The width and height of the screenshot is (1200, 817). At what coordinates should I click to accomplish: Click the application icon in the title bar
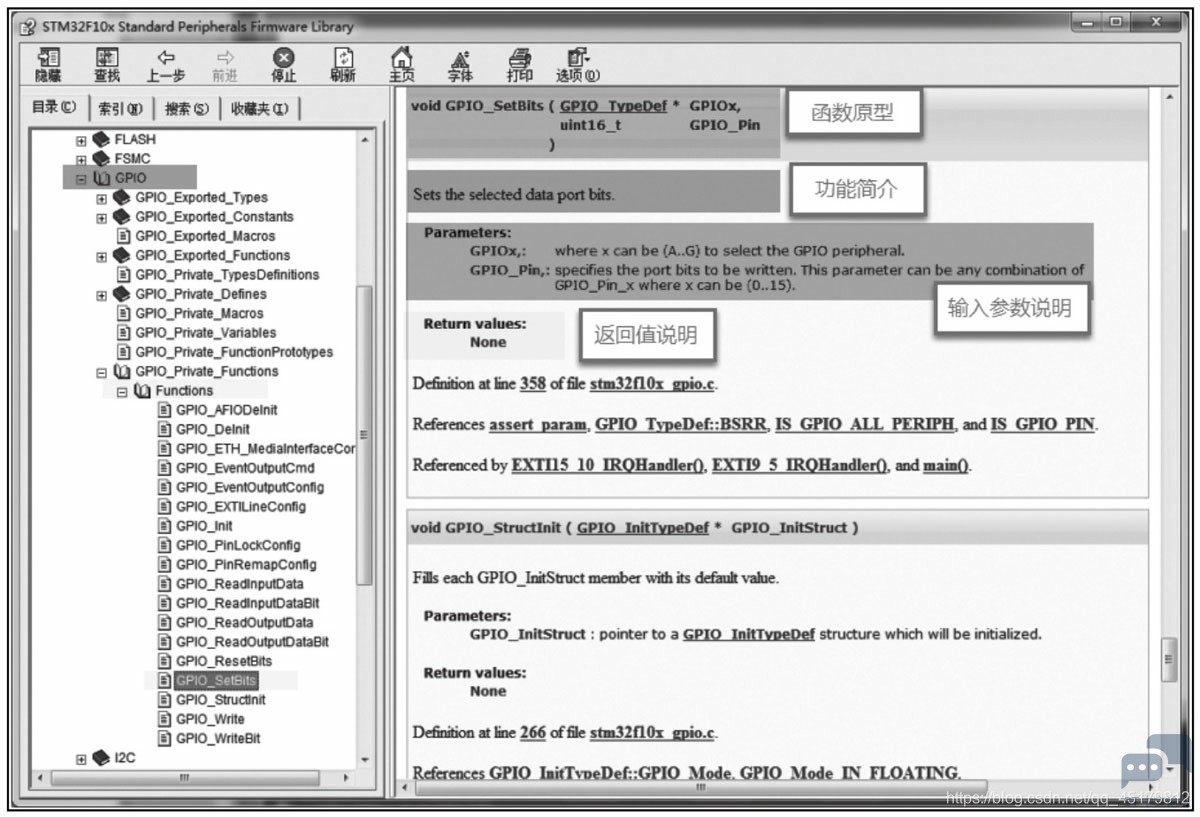28,26
